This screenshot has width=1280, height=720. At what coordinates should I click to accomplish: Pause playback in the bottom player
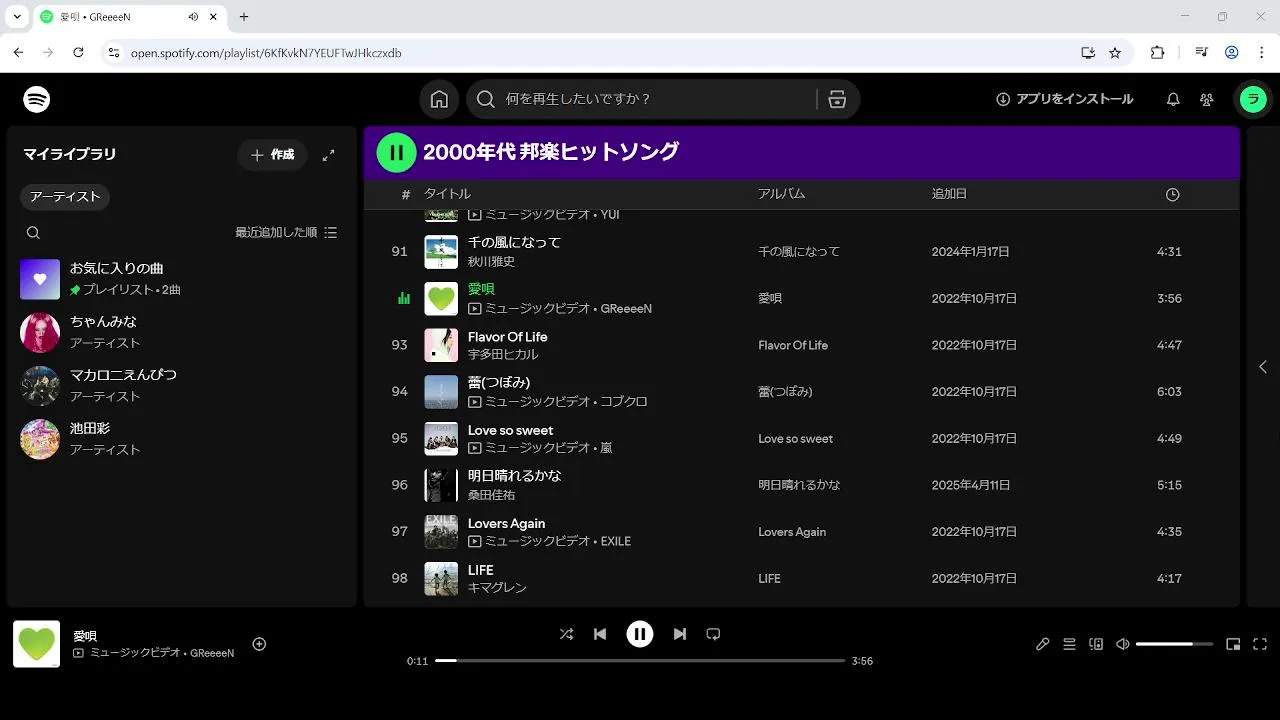click(640, 634)
